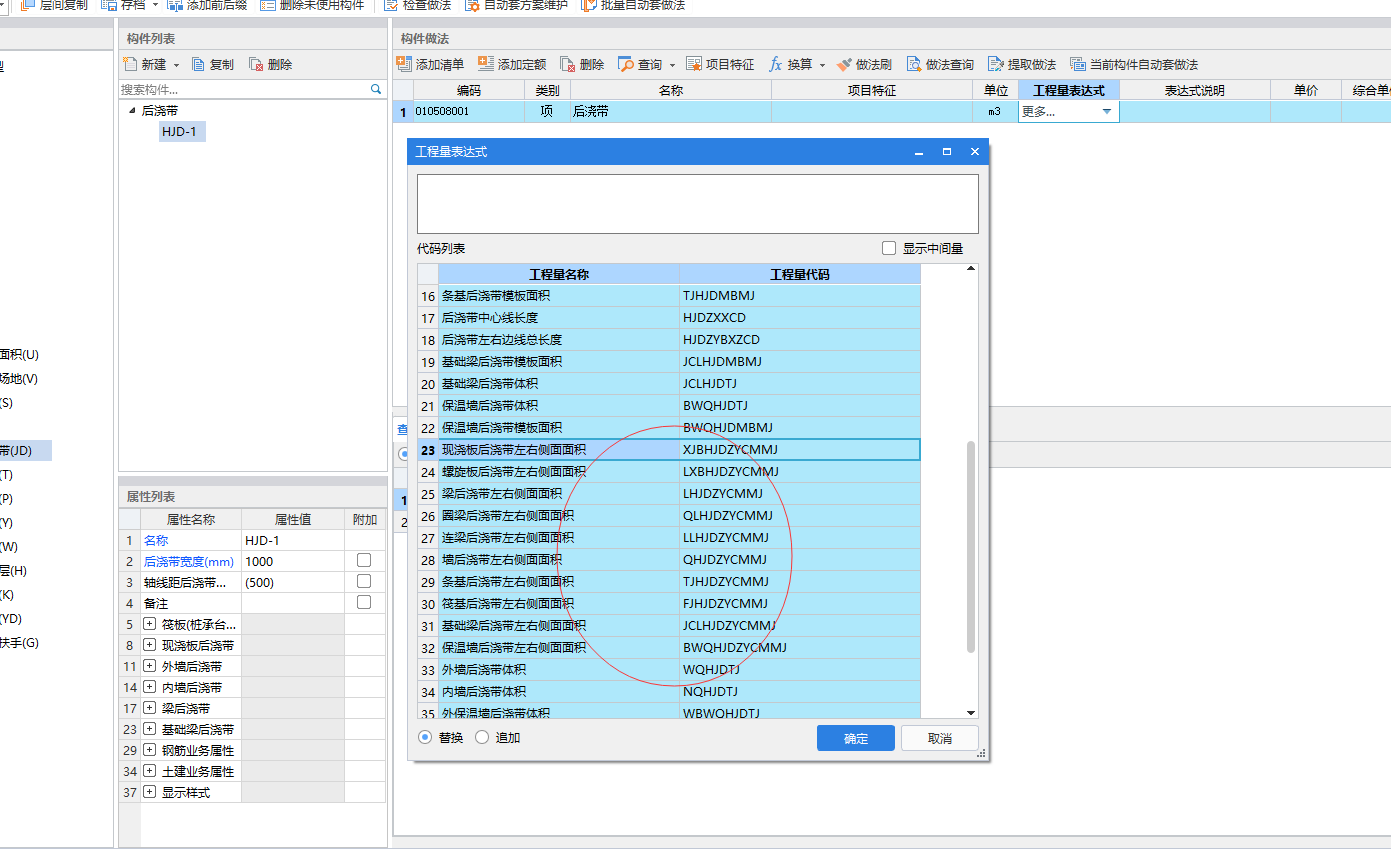Expand the 钢筋业务属性 group
Screen dimensions: 1391x849
150,750
